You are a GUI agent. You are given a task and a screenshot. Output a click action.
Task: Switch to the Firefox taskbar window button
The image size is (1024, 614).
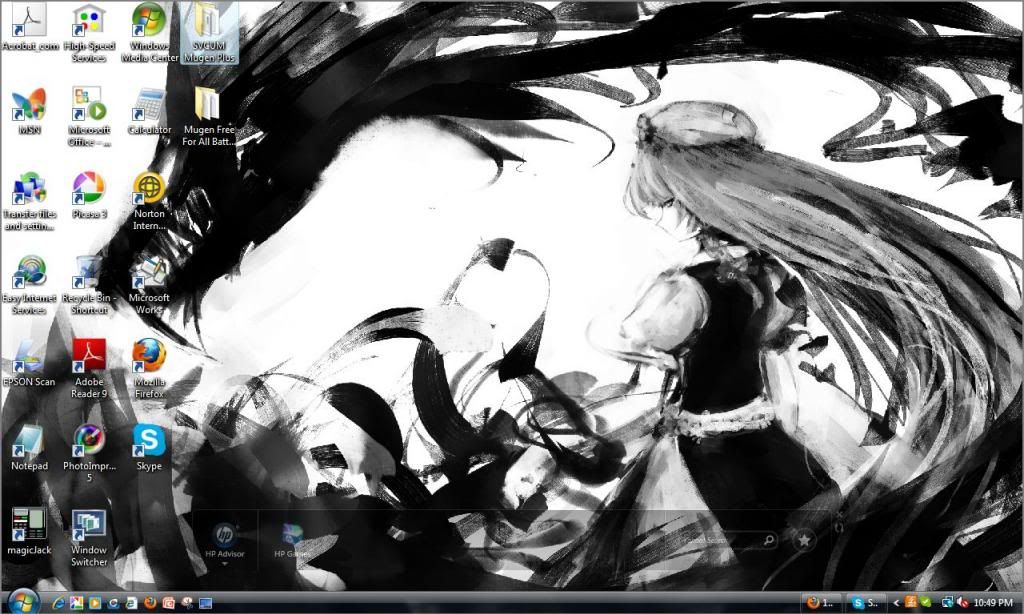tap(821, 602)
